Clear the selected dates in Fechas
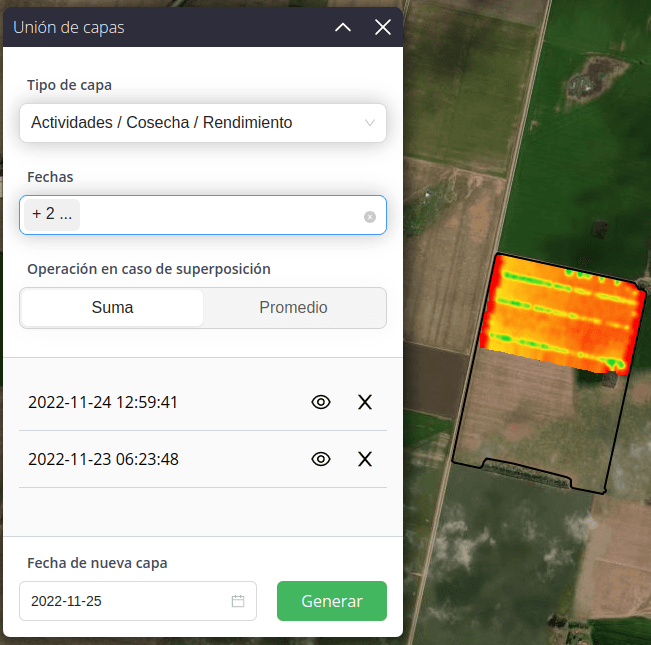The image size is (651, 645). point(370,216)
